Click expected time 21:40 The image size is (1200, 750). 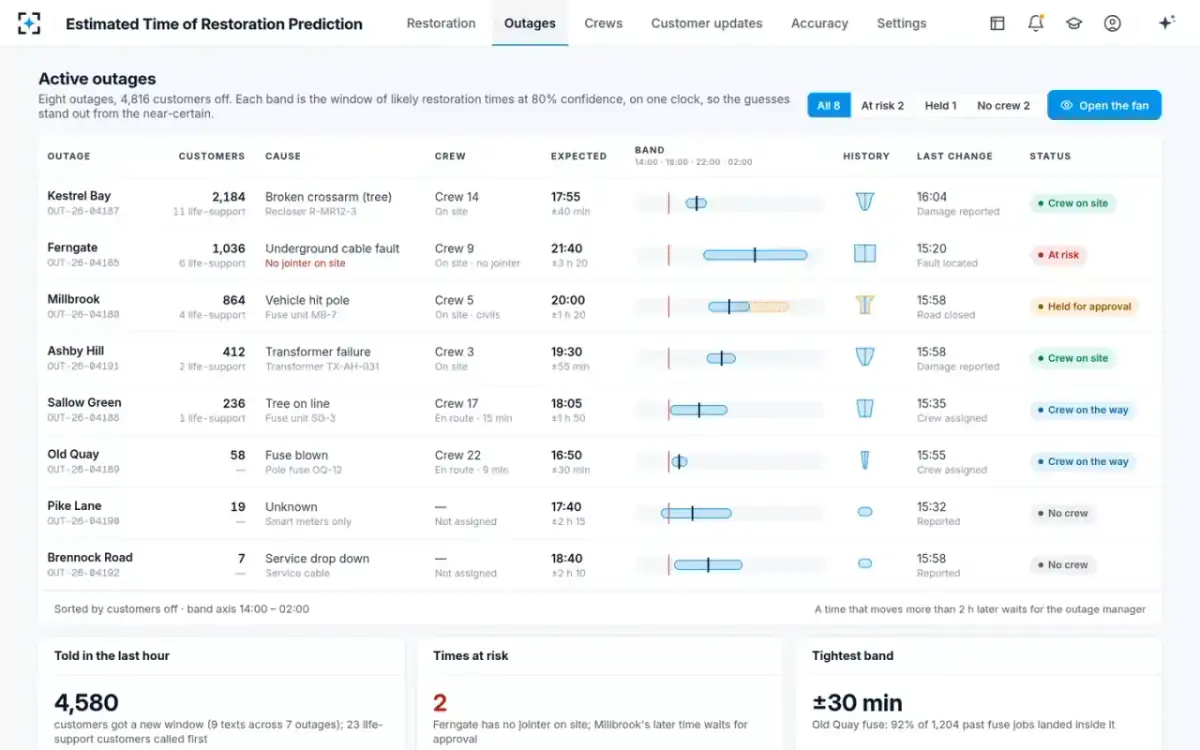(x=566, y=248)
